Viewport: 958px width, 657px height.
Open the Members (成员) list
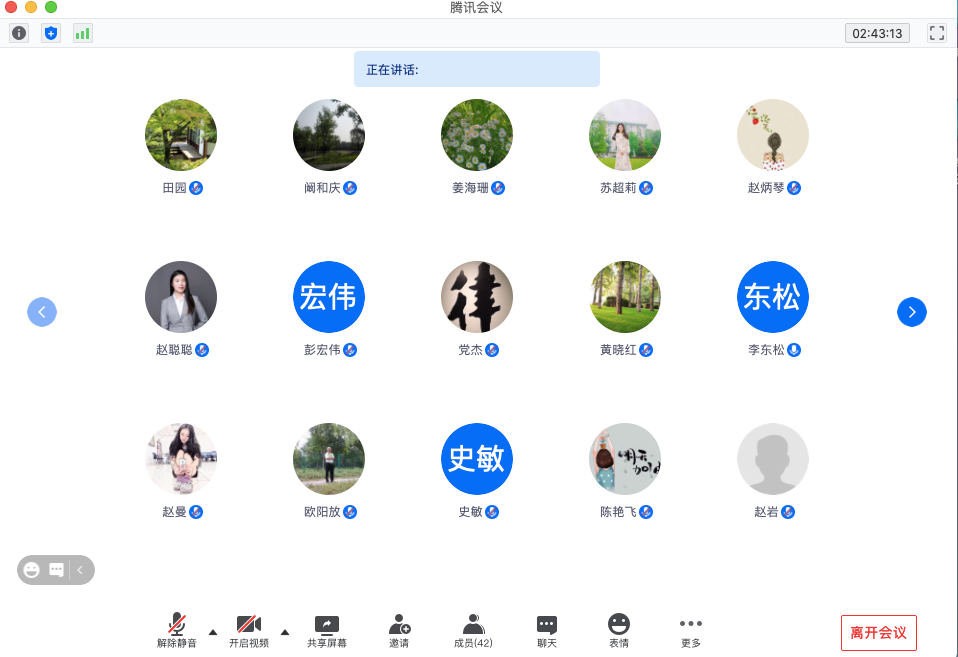473,630
